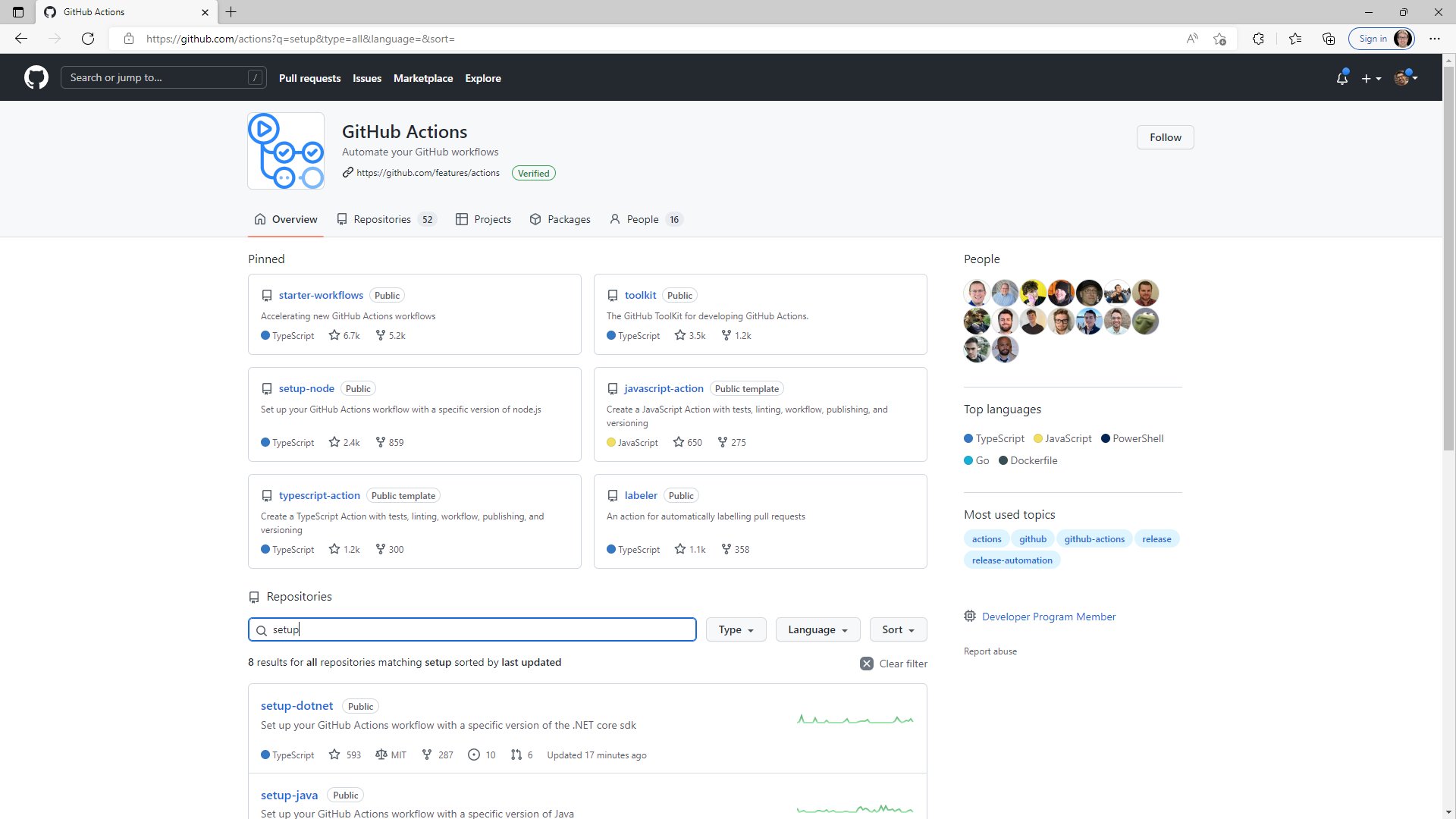Click the Follow button
This screenshot has width=1456, height=819.
pyautogui.click(x=1165, y=137)
